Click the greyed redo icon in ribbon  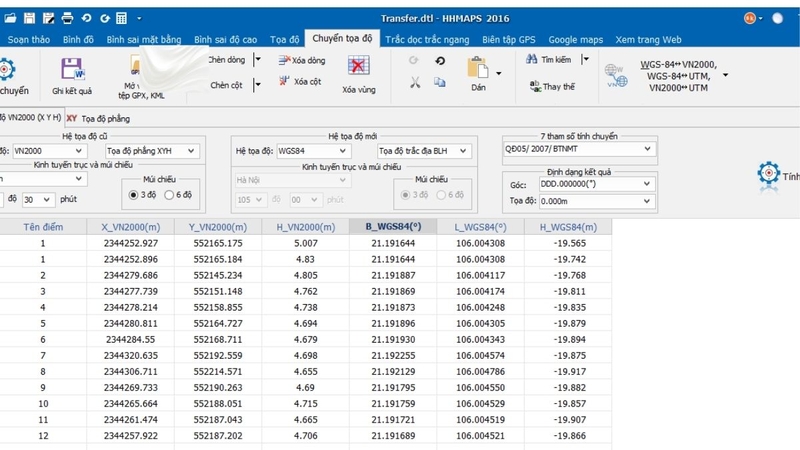(x=413, y=61)
